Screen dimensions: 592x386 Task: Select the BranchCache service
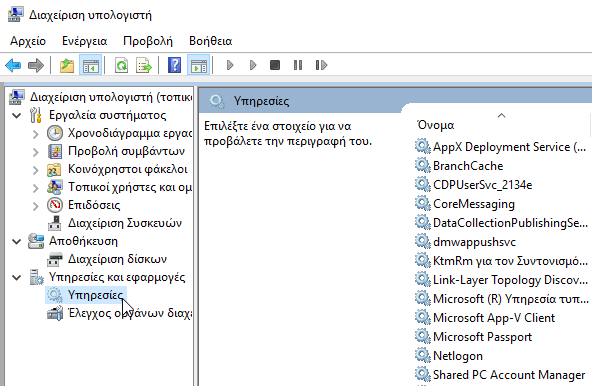(x=468, y=166)
